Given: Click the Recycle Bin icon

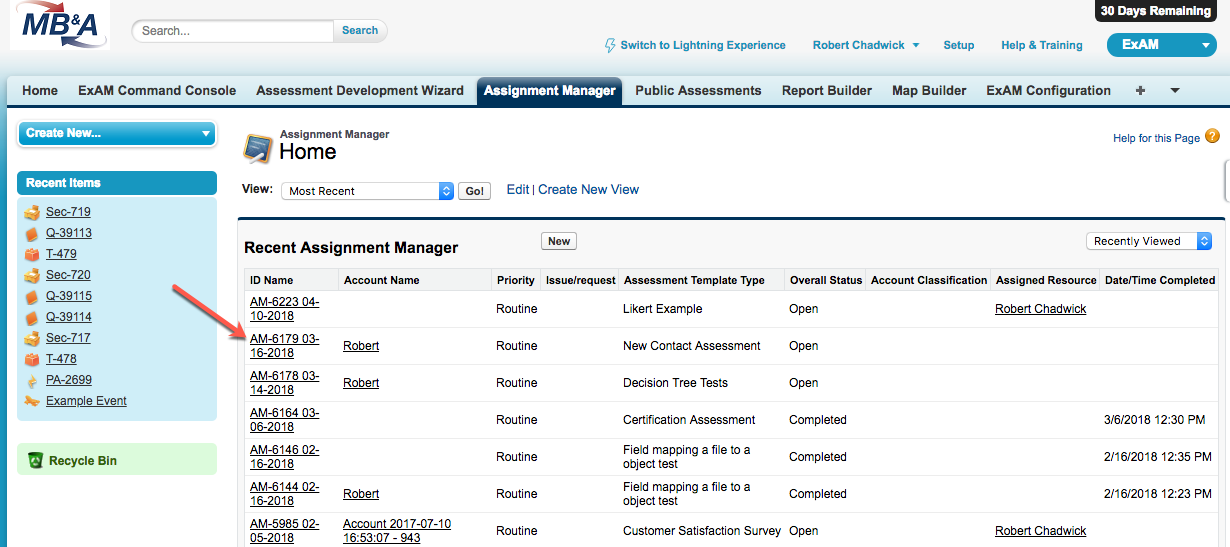Looking at the screenshot, I should 35,461.
